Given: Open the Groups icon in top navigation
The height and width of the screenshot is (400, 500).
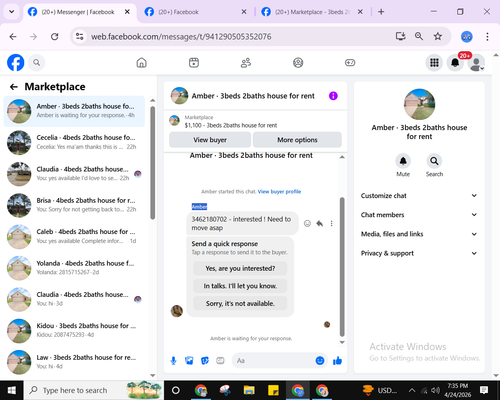Looking at the screenshot, I should click(x=298, y=62).
